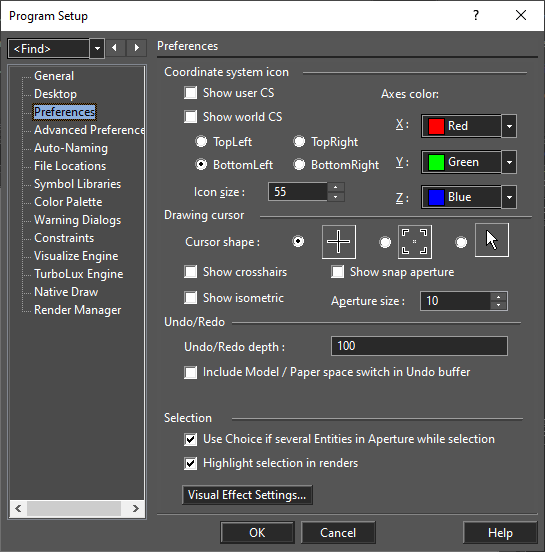Expand the Z axis Blue color dropdown
This screenshot has width=545, height=552.
tap(509, 197)
